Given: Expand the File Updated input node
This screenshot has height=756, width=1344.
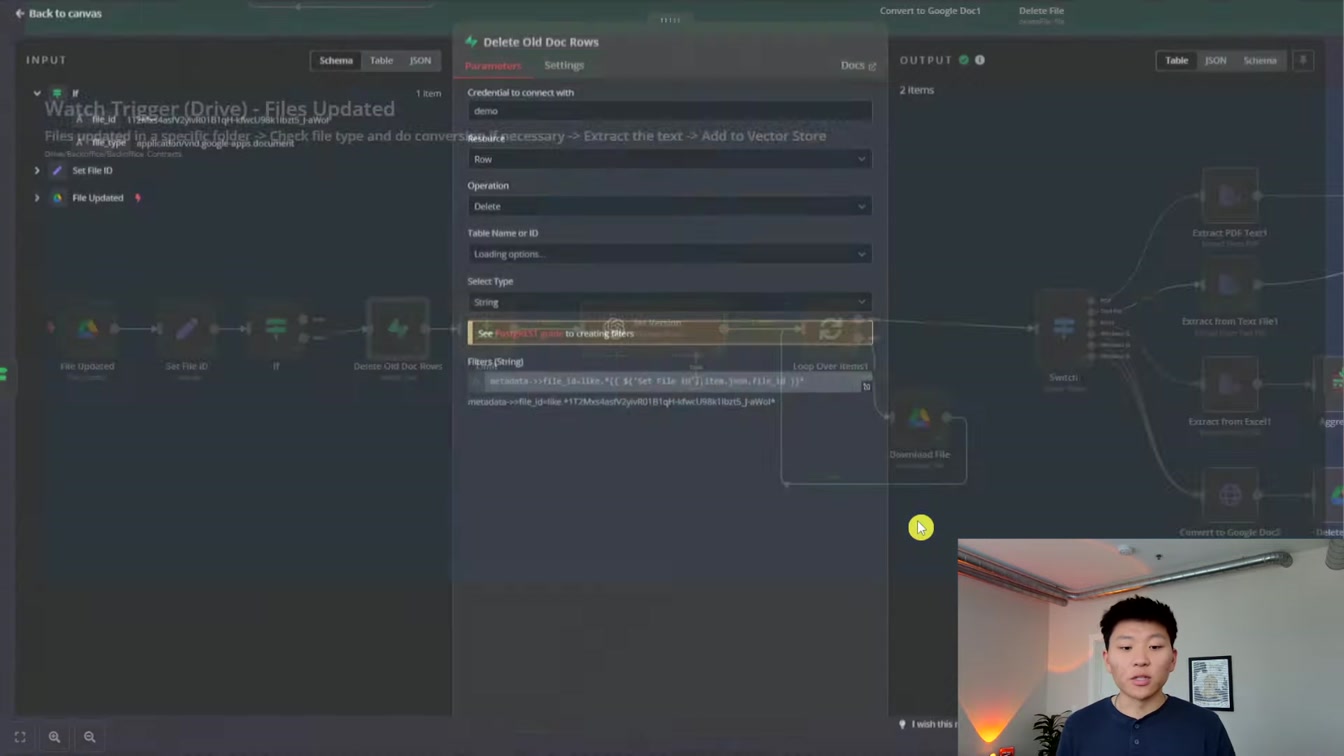Looking at the screenshot, I should point(37,198).
